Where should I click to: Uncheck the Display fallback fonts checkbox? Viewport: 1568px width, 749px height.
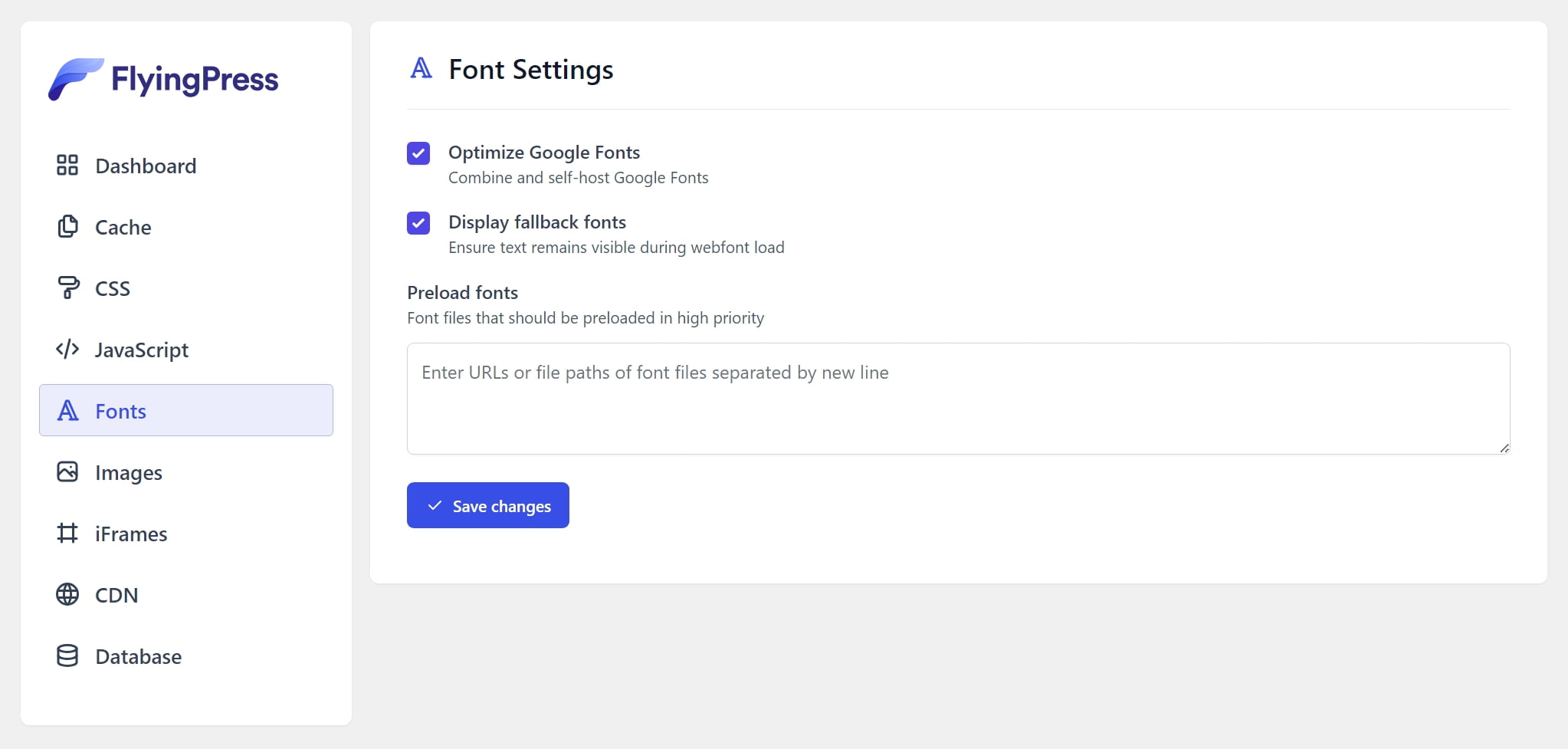(418, 223)
